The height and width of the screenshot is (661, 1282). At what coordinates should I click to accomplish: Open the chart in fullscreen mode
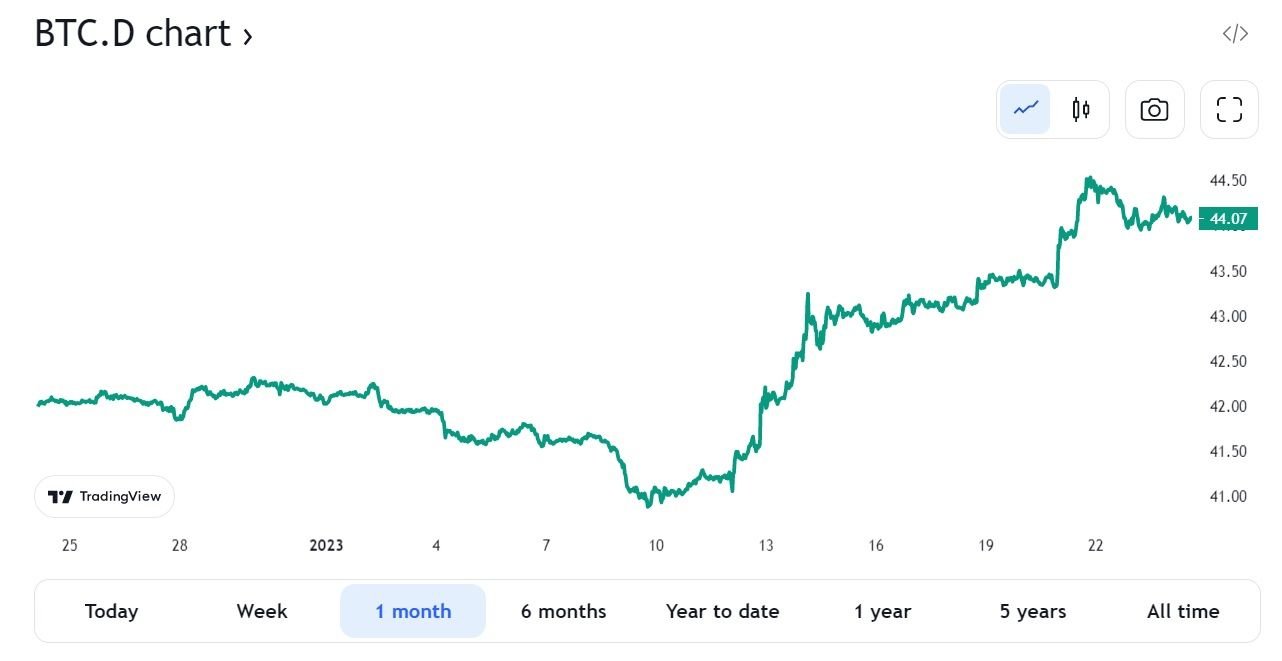tap(1229, 109)
